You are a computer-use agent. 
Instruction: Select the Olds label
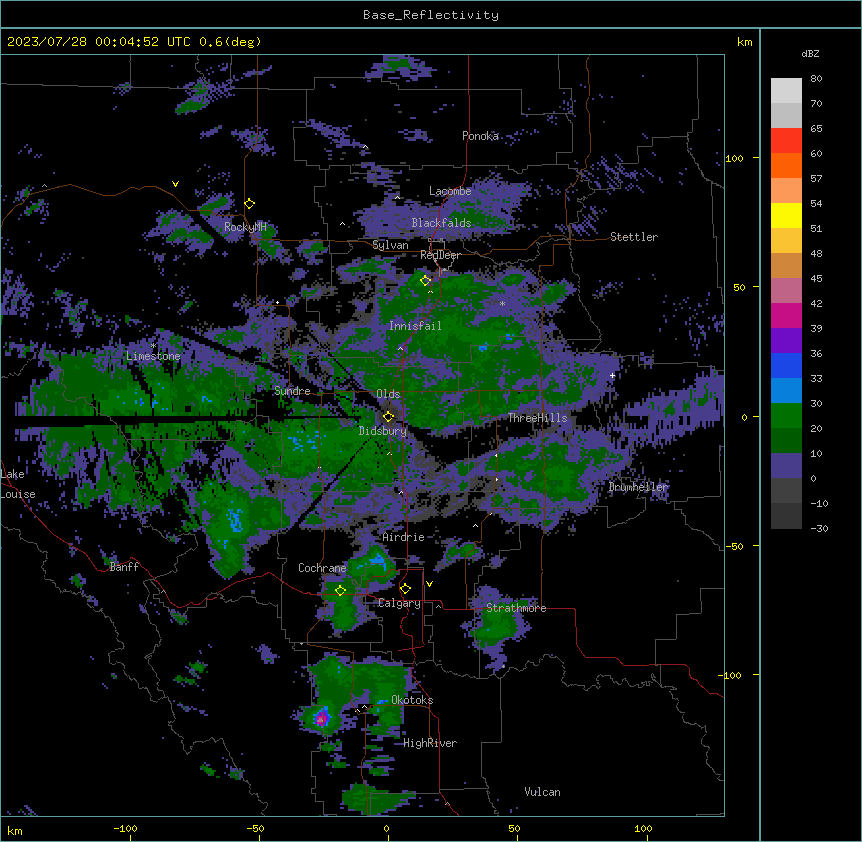(388, 394)
